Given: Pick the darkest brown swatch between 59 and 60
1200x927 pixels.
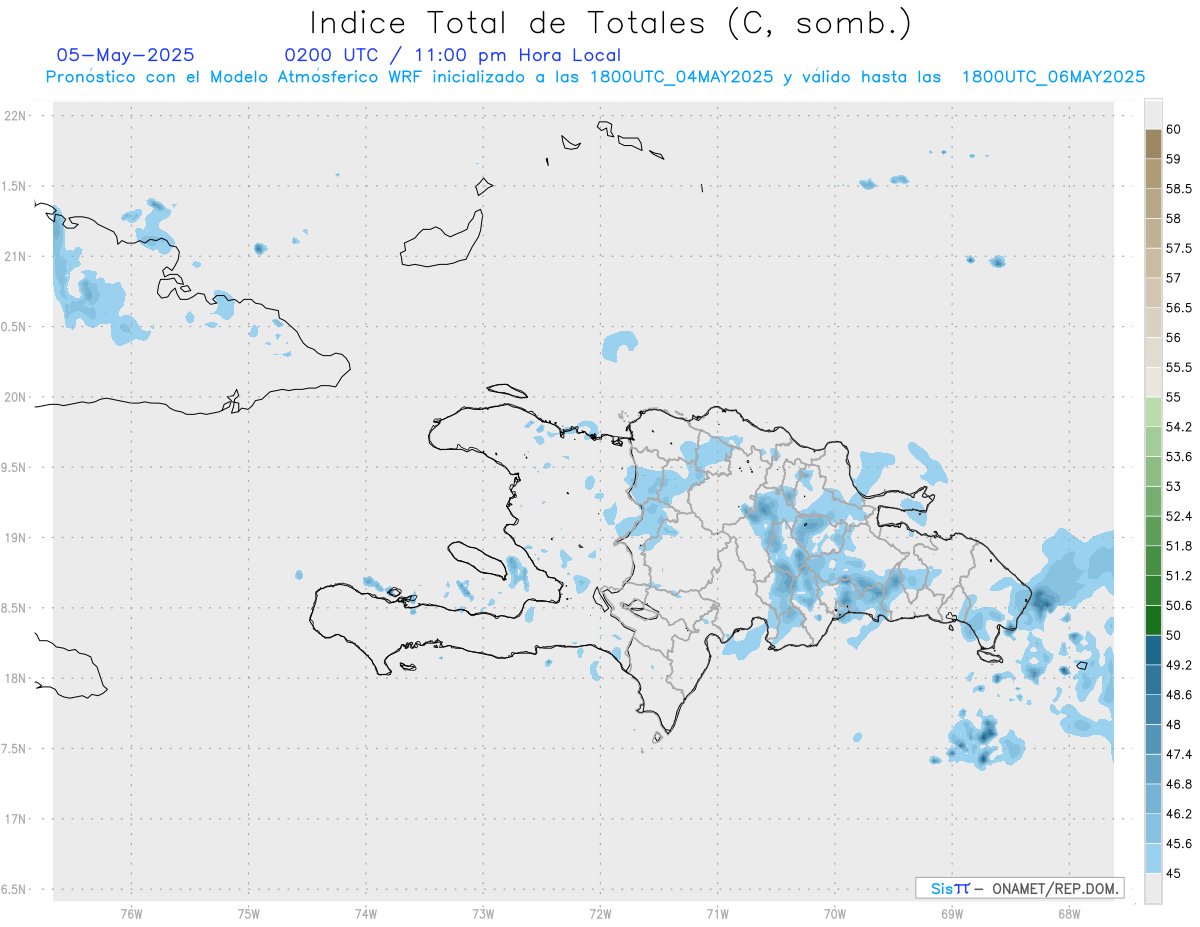Looking at the screenshot, I should [1153, 144].
